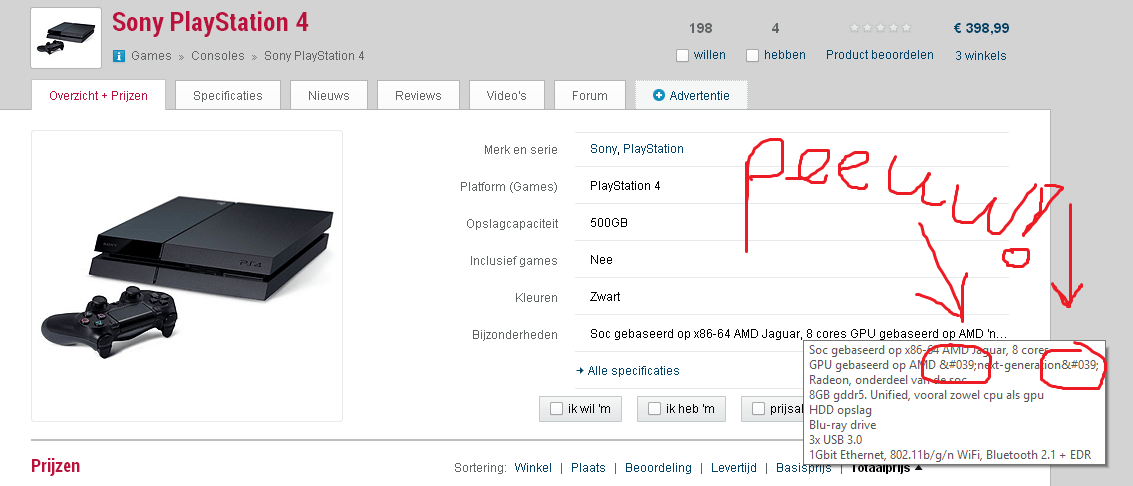1133x486 pixels.
Task: Switch to the Forum tab
Action: (x=590, y=95)
